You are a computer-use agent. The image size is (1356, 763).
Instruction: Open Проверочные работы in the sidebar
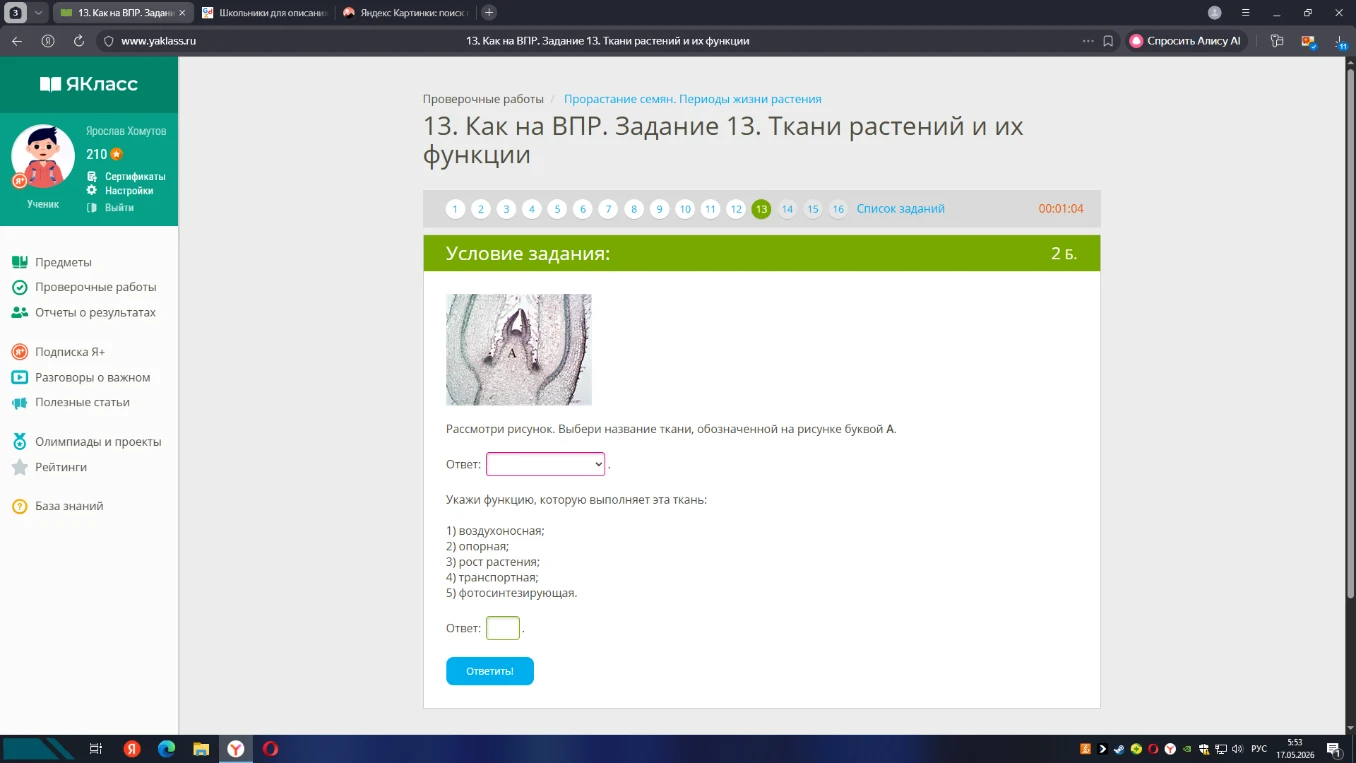click(96, 287)
